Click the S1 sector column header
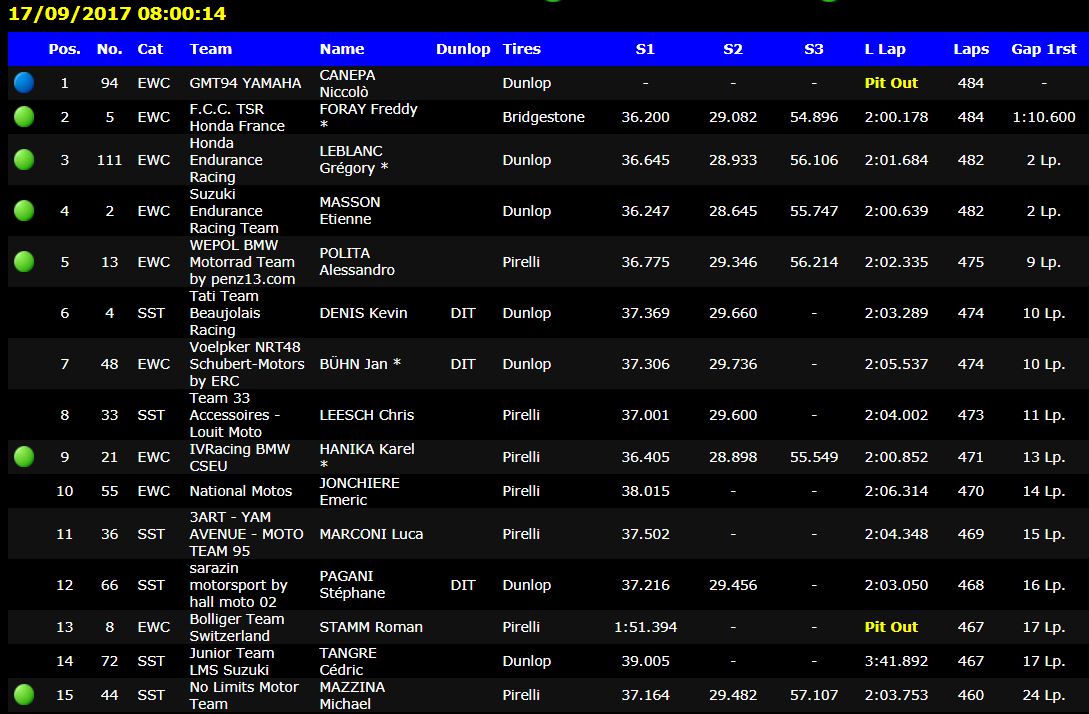The height and width of the screenshot is (714, 1089). (x=645, y=49)
